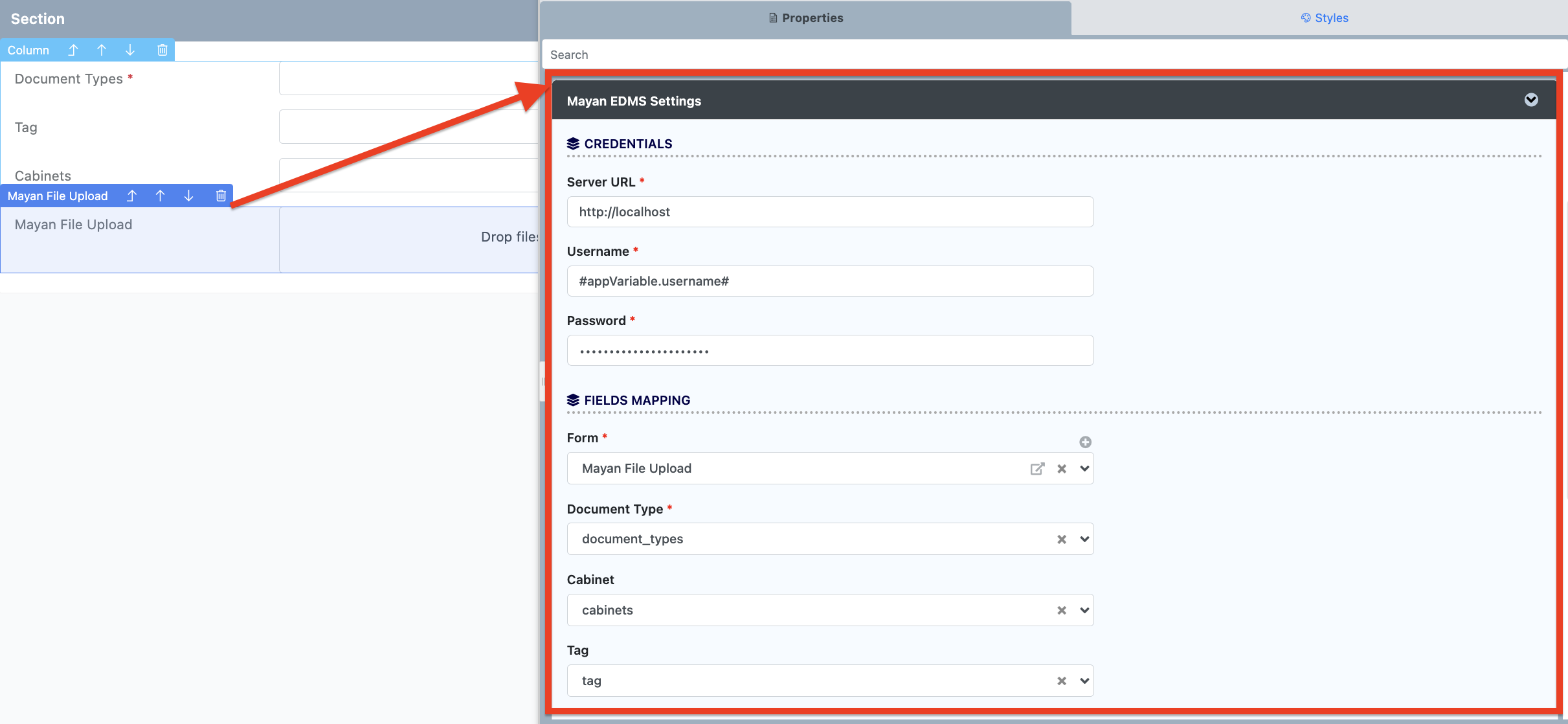Switch to the Styles tab
The height and width of the screenshot is (724, 1568).
1324,18
